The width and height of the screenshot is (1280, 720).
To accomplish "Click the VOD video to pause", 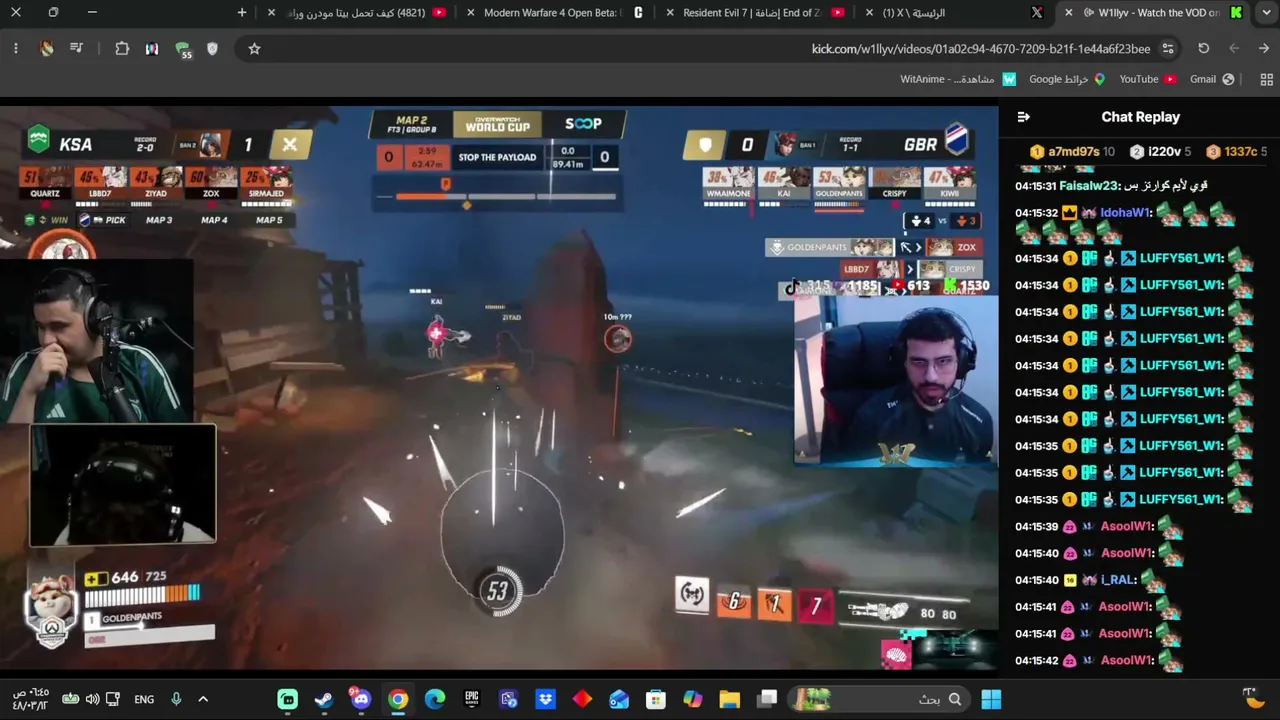I will [x=499, y=388].
